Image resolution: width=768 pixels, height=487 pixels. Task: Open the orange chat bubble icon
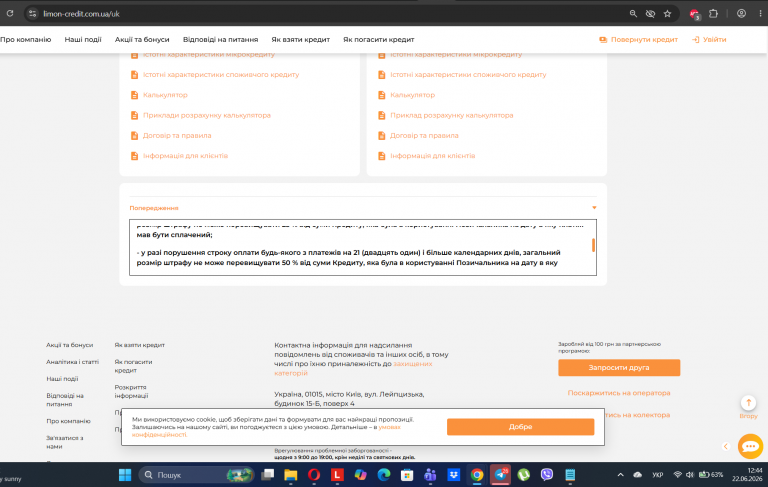[750, 446]
